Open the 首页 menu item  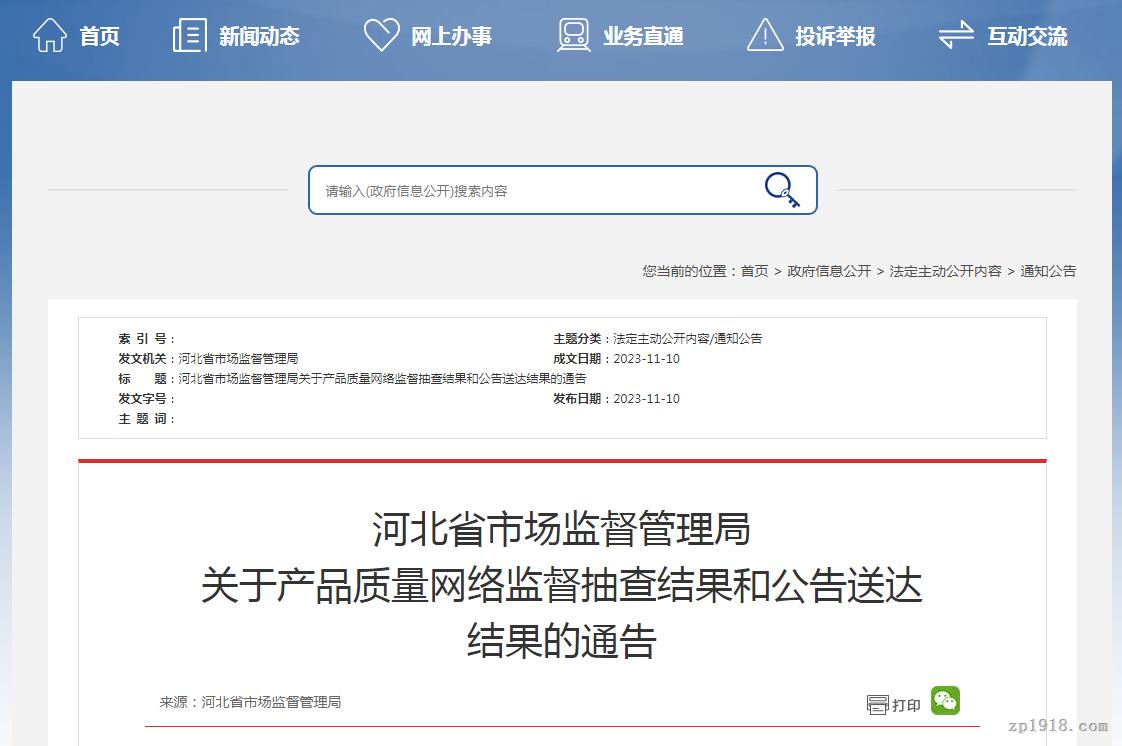pyautogui.click(x=99, y=36)
